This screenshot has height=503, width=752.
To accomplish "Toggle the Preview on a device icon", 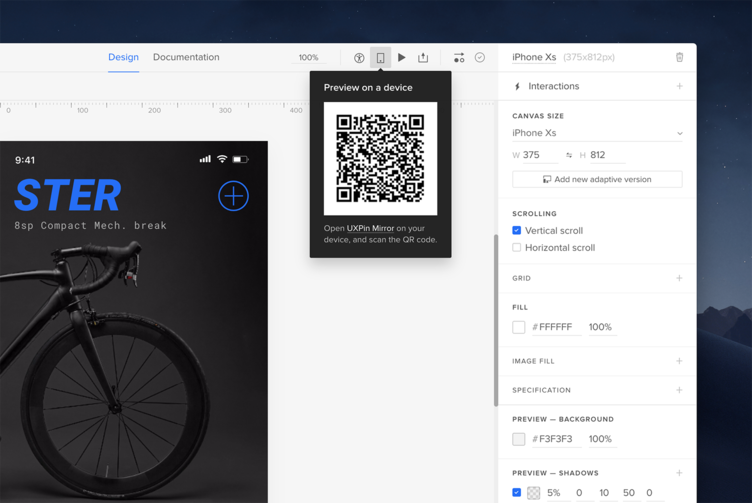I will coord(380,58).
